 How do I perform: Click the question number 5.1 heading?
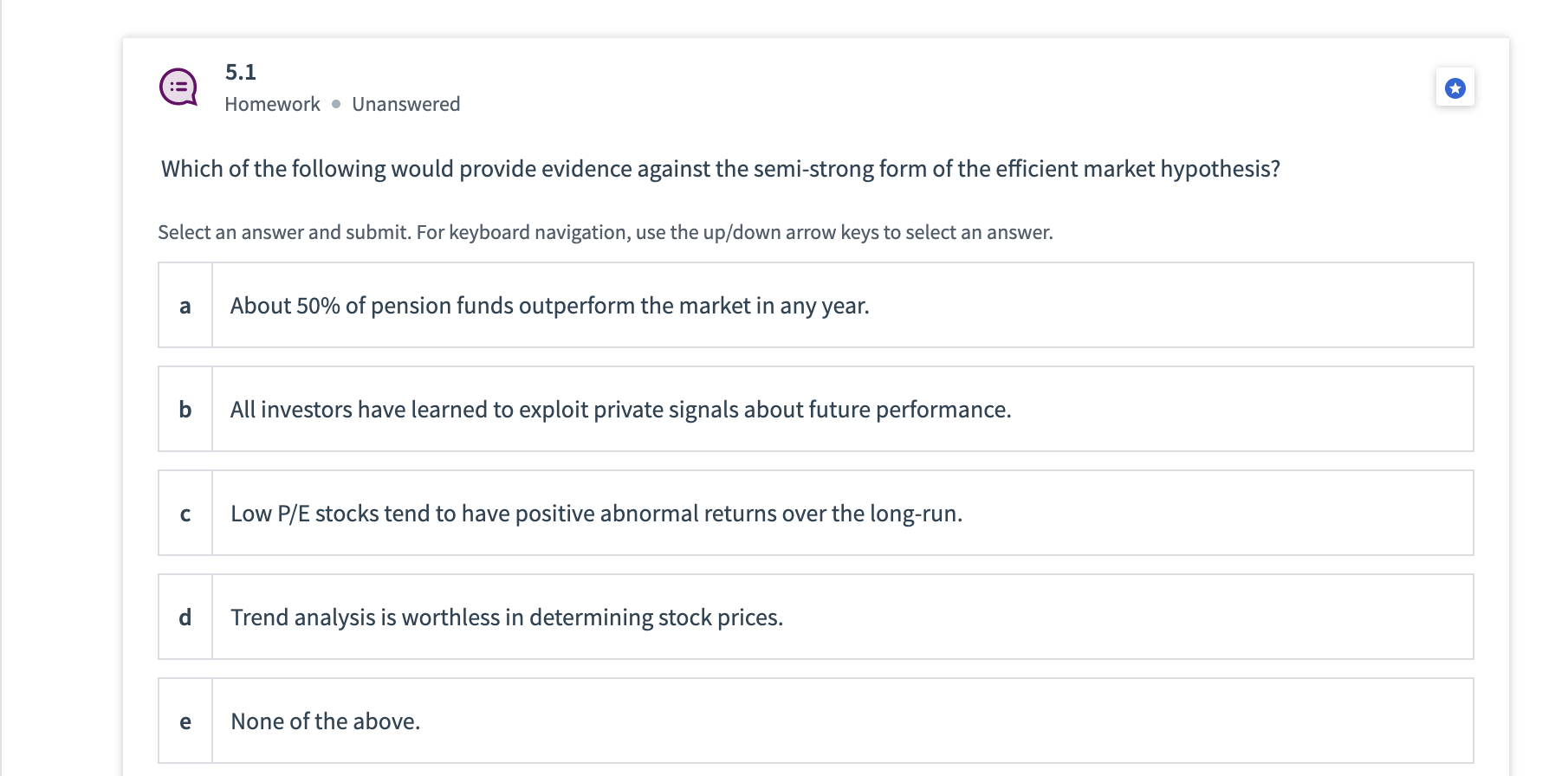click(x=241, y=72)
